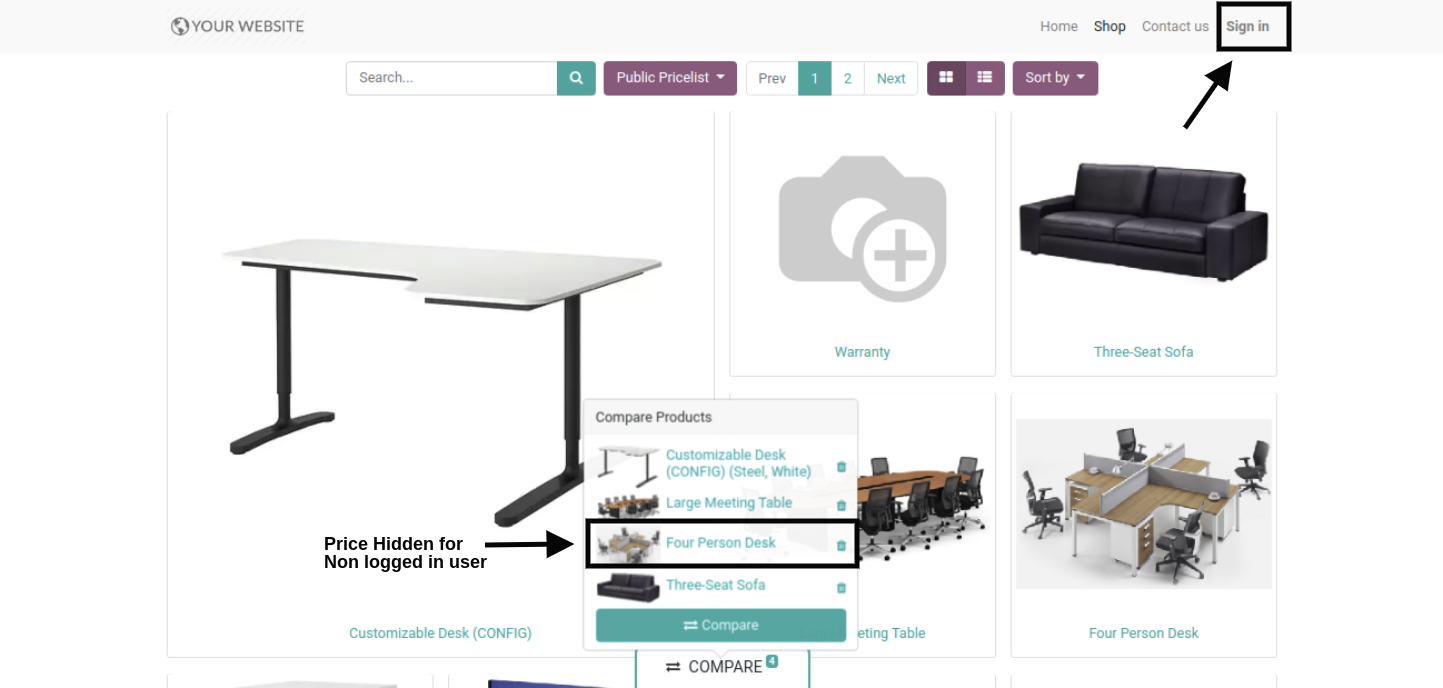
Task: Remove Four Person Desk using trash icon
Action: click(x=841, y=546)
